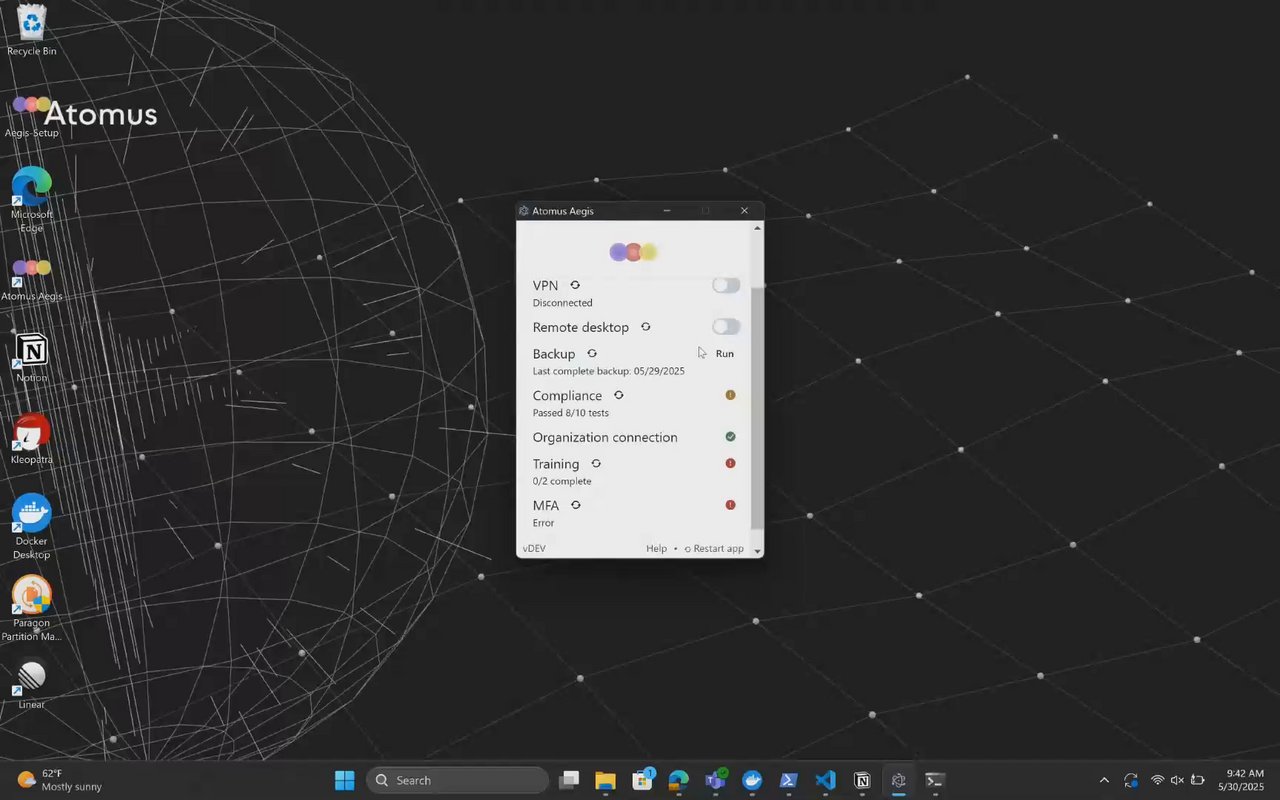Open the Wi-Fi network tray icon

tap(1158, 780)
